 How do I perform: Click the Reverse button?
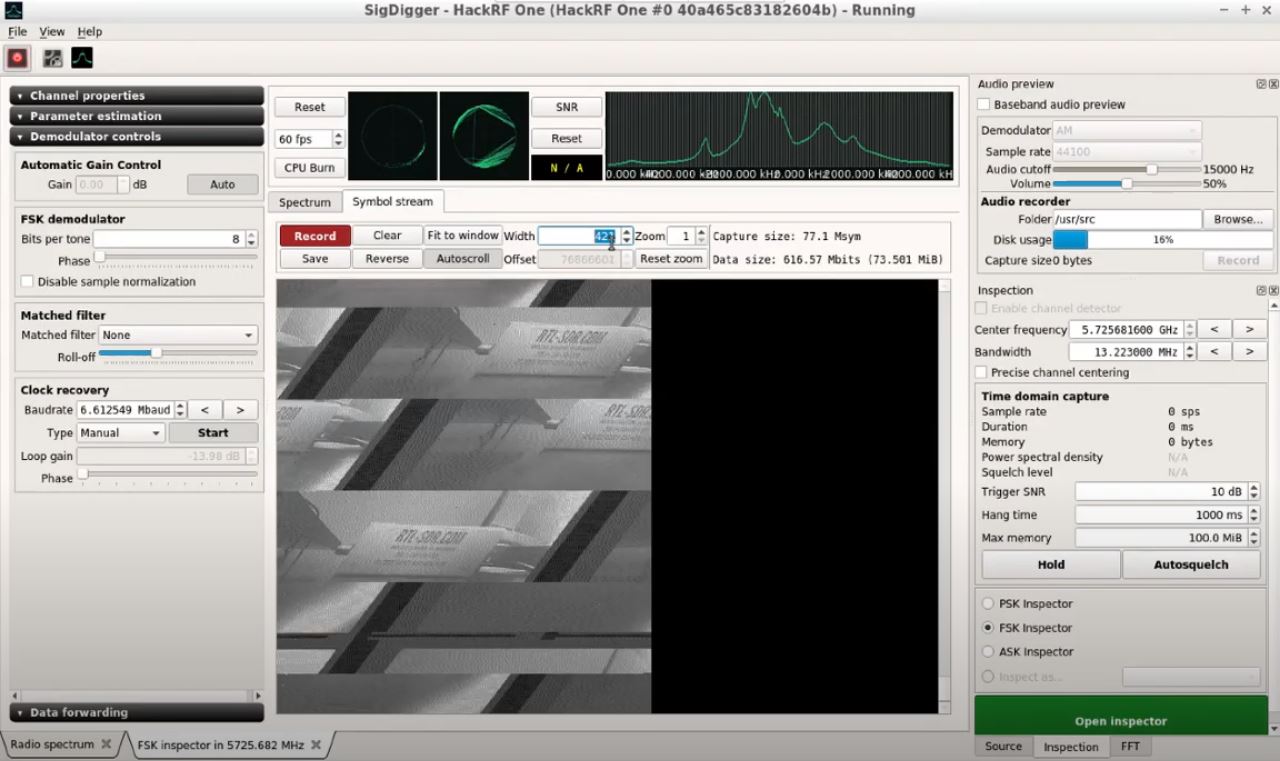(387, 258)
